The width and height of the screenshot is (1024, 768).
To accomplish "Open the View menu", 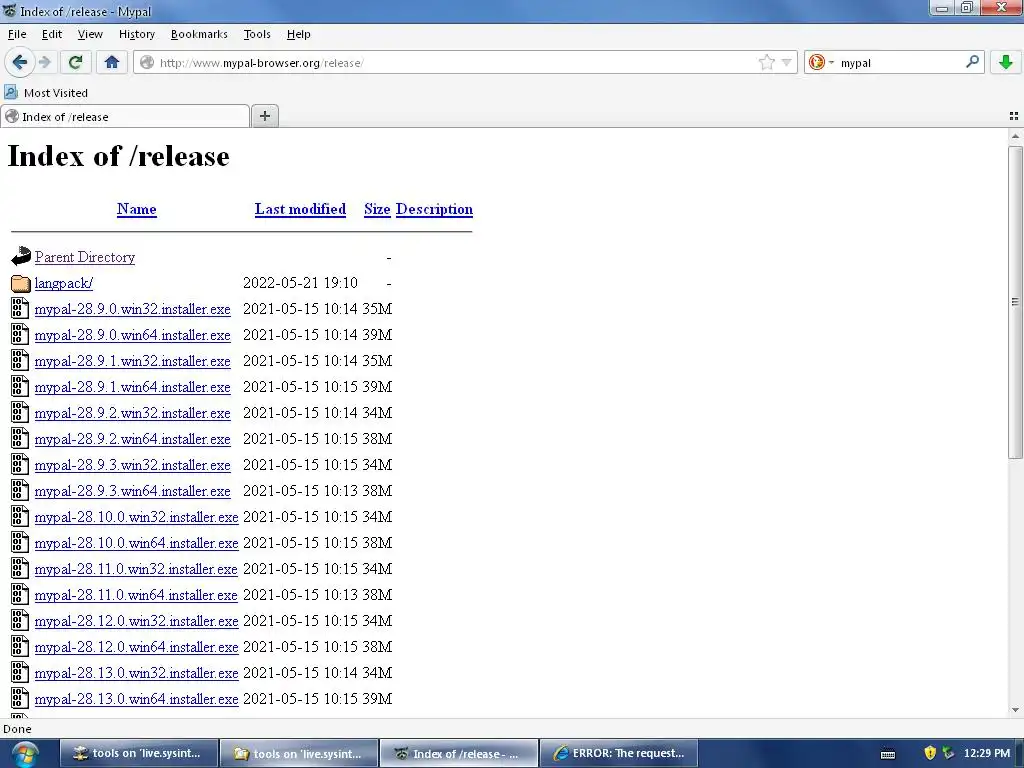I will click(90, 34).
